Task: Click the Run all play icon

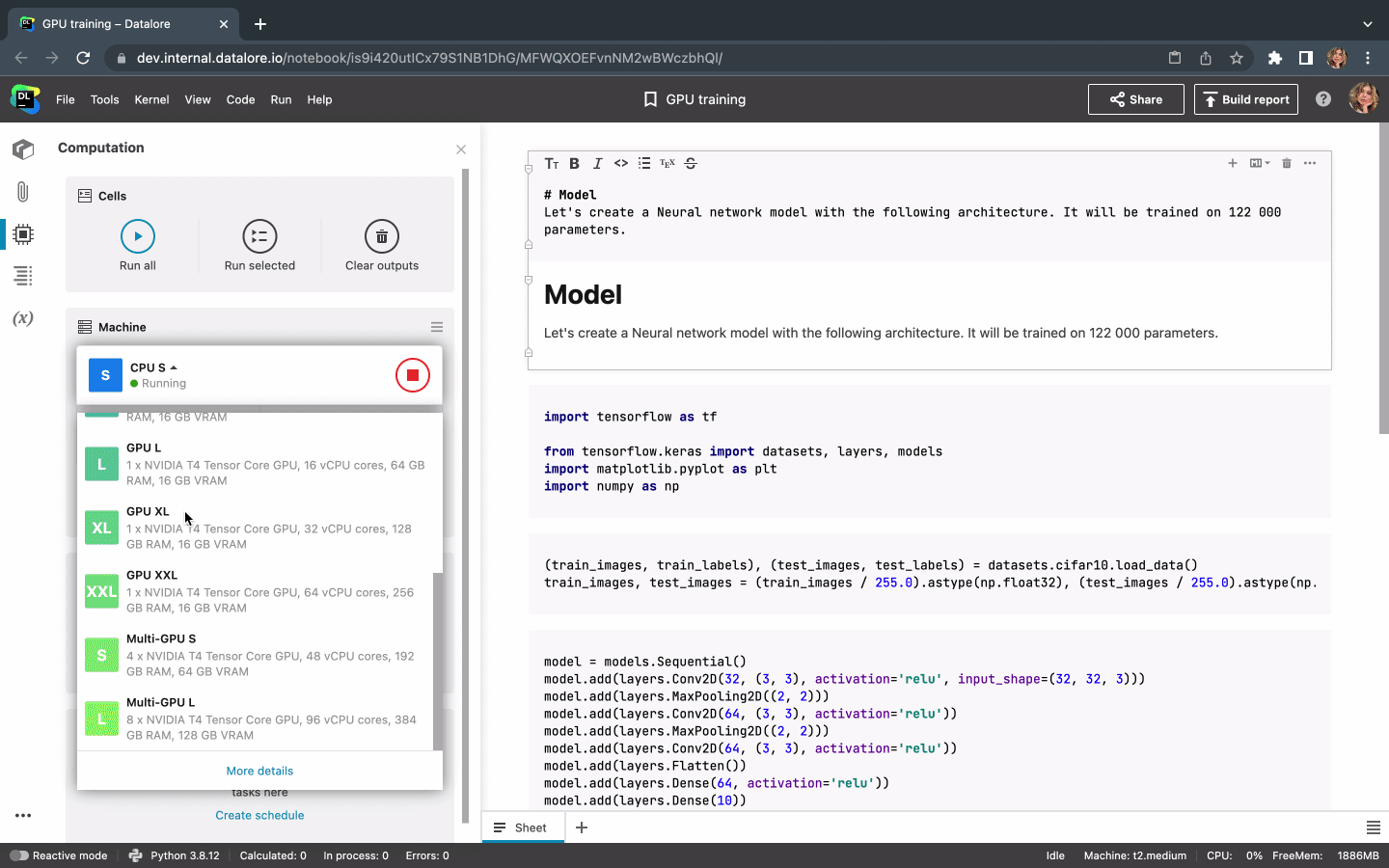Action: click(x=138, y=236)
